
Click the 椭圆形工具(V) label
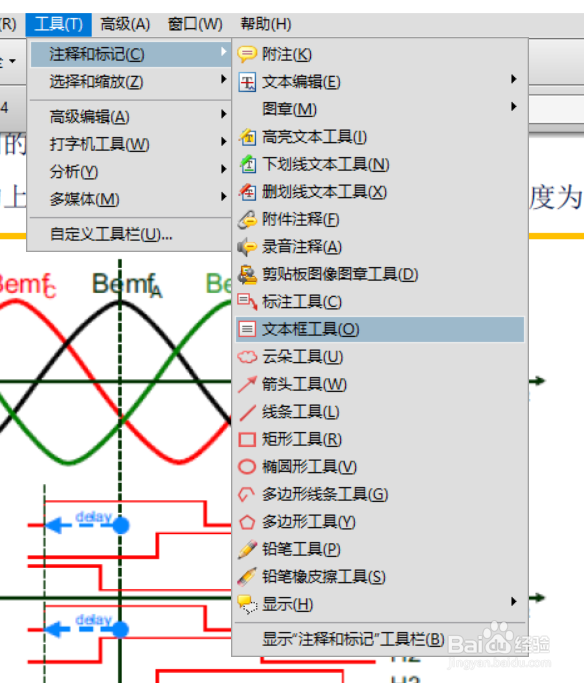[x=309, y=467]
